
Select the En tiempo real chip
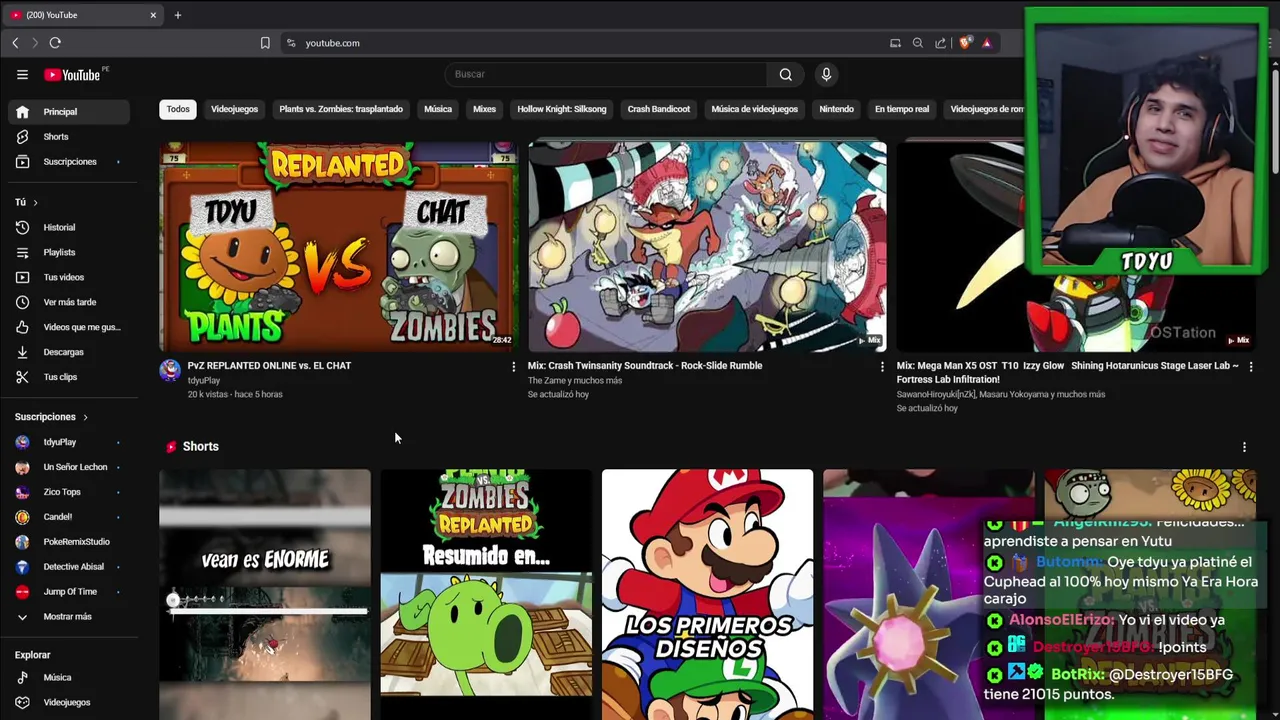coord(902,109)
